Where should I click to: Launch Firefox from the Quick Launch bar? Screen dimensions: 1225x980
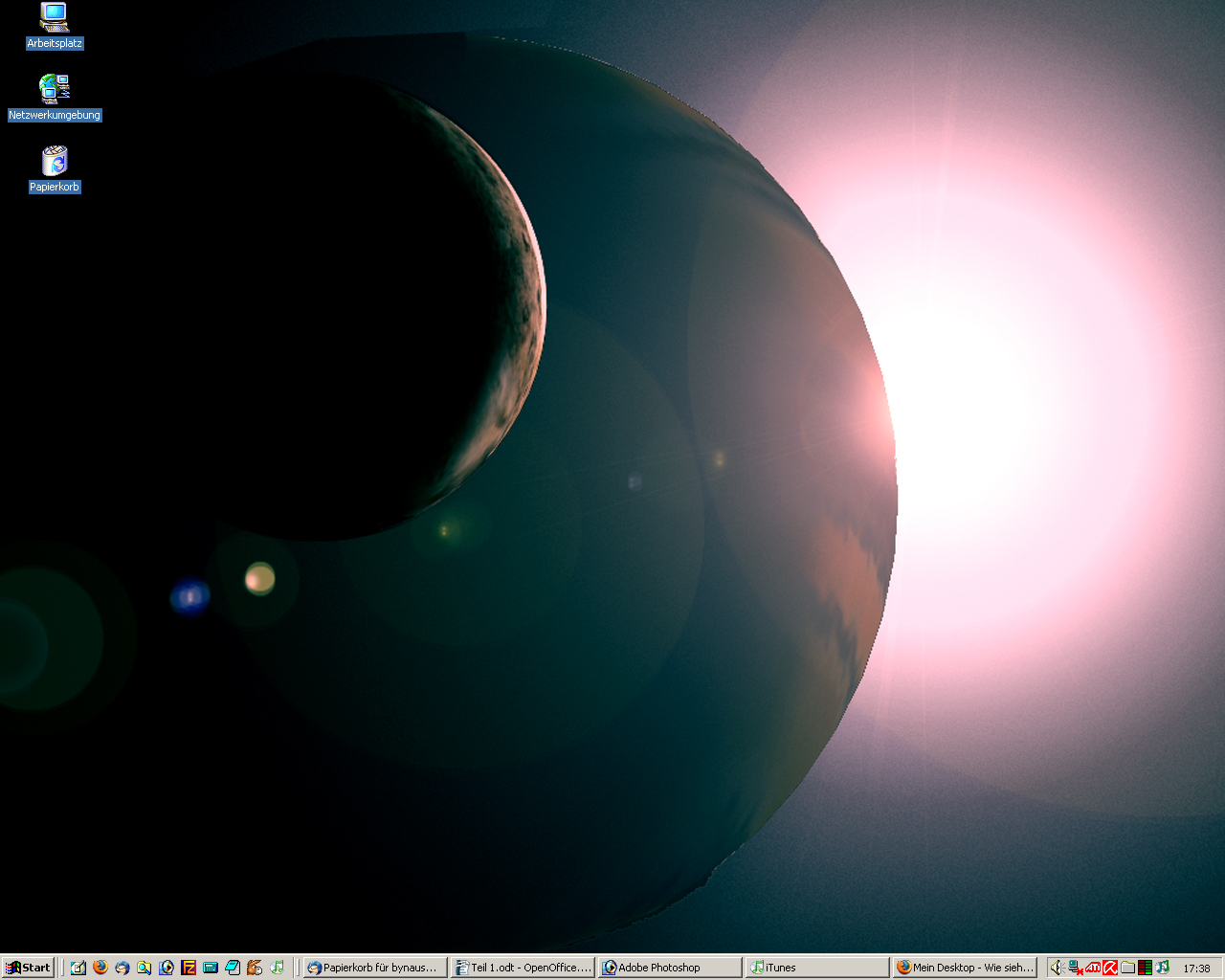100,968
